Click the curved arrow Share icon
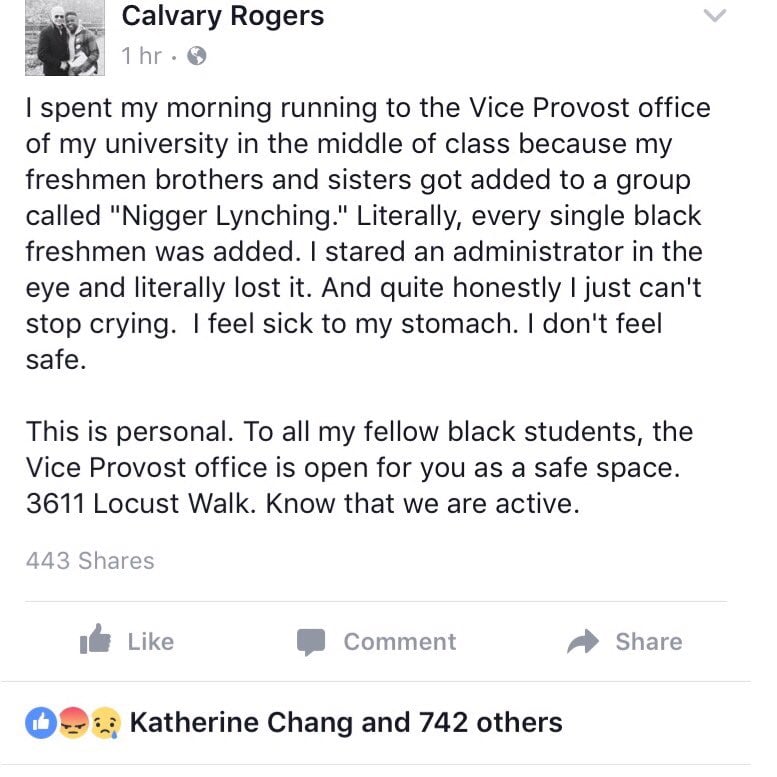This screenshot has width=777, height=777. [583, 641]
